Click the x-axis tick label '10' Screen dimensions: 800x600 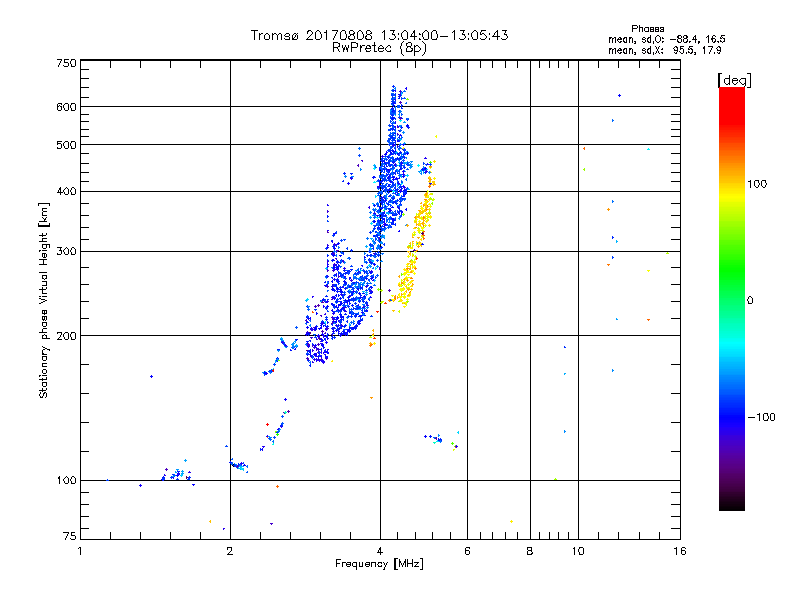pyautogui.click(x=578, y=551)
